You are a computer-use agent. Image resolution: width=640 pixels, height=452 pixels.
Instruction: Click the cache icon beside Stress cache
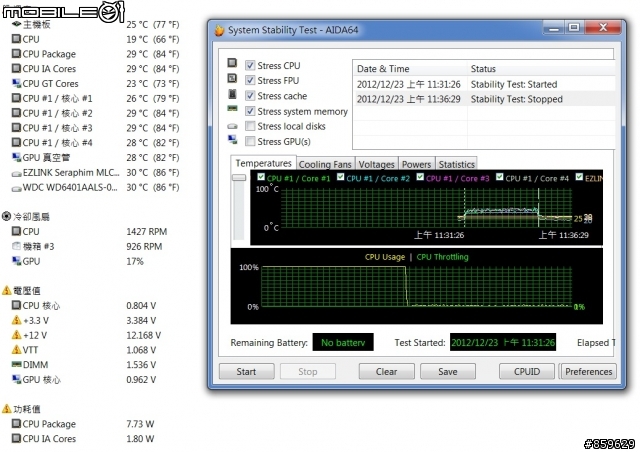(232, 94)
